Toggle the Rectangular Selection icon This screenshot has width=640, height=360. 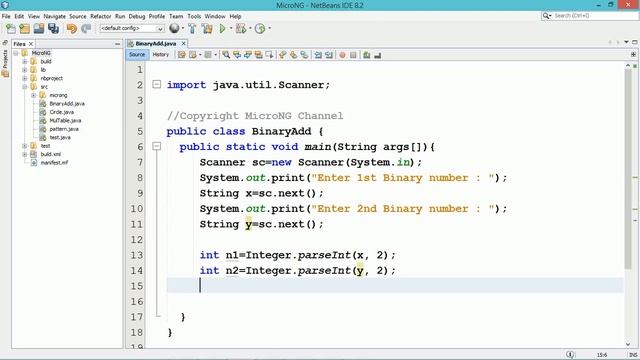coord(269,55)
